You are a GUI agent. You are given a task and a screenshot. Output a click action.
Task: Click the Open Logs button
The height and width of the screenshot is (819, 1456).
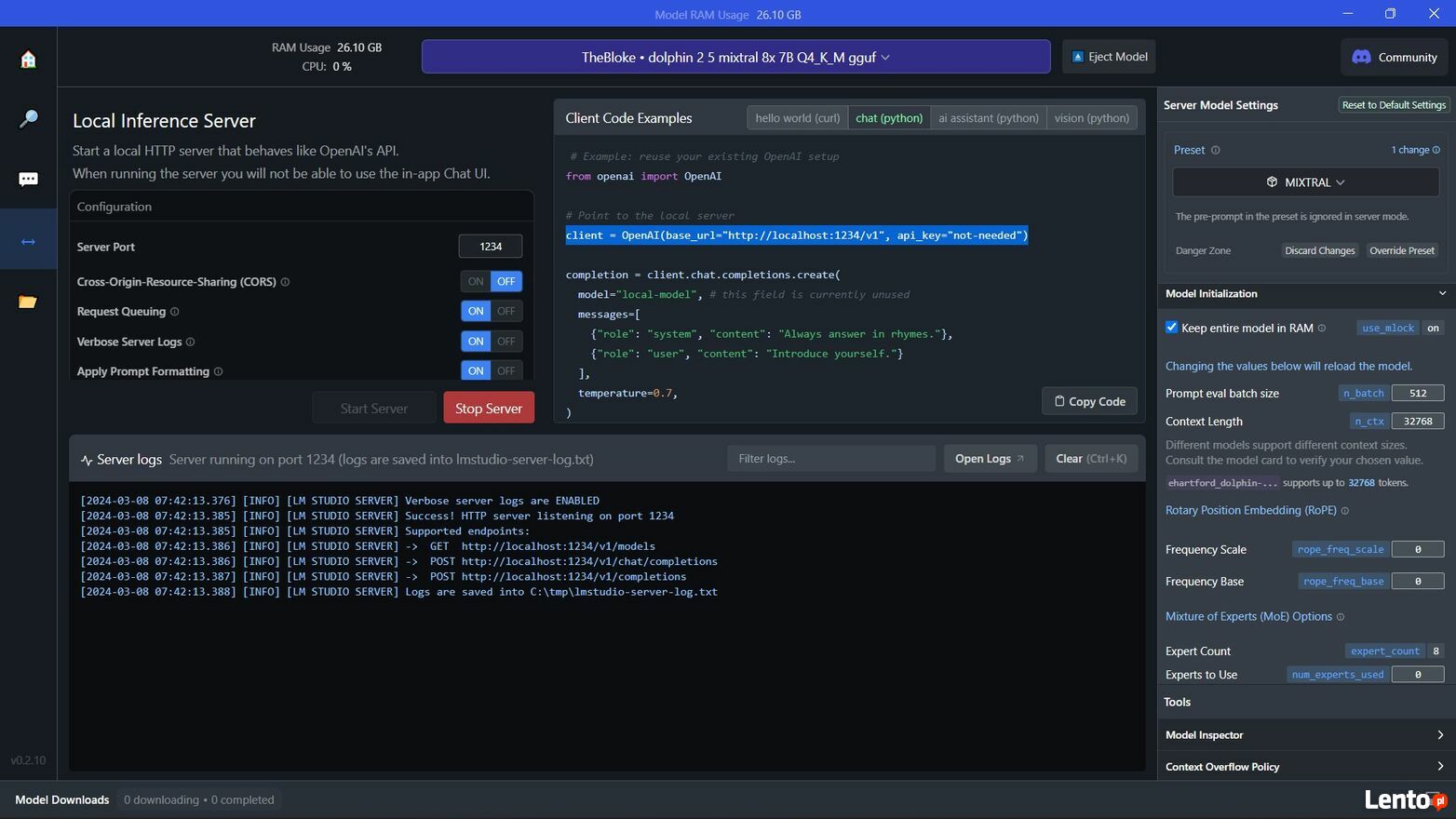990,459
